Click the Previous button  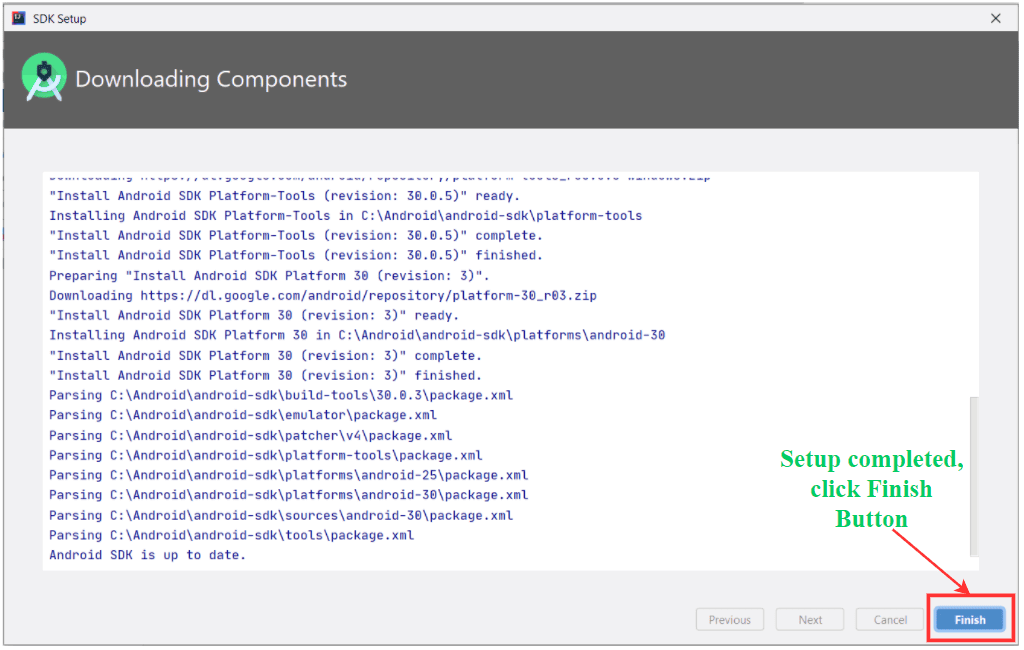tap(729, 619)
